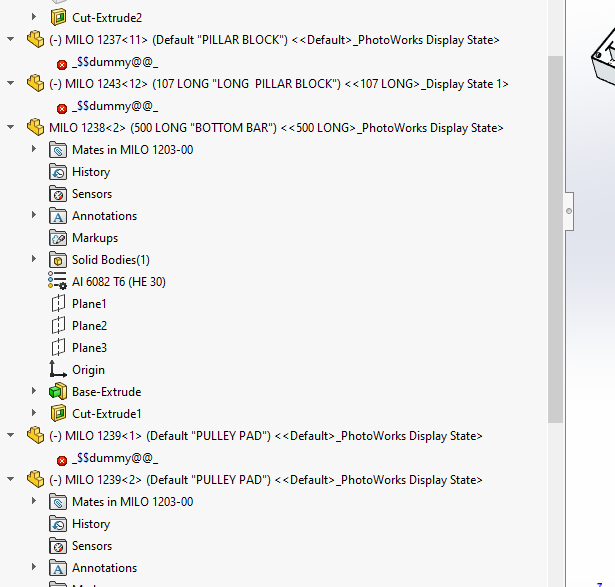This screenshot has width=615, height=587.
Task: Click the Cut-Extrude2 feature icon
Action: pos(58,17)
